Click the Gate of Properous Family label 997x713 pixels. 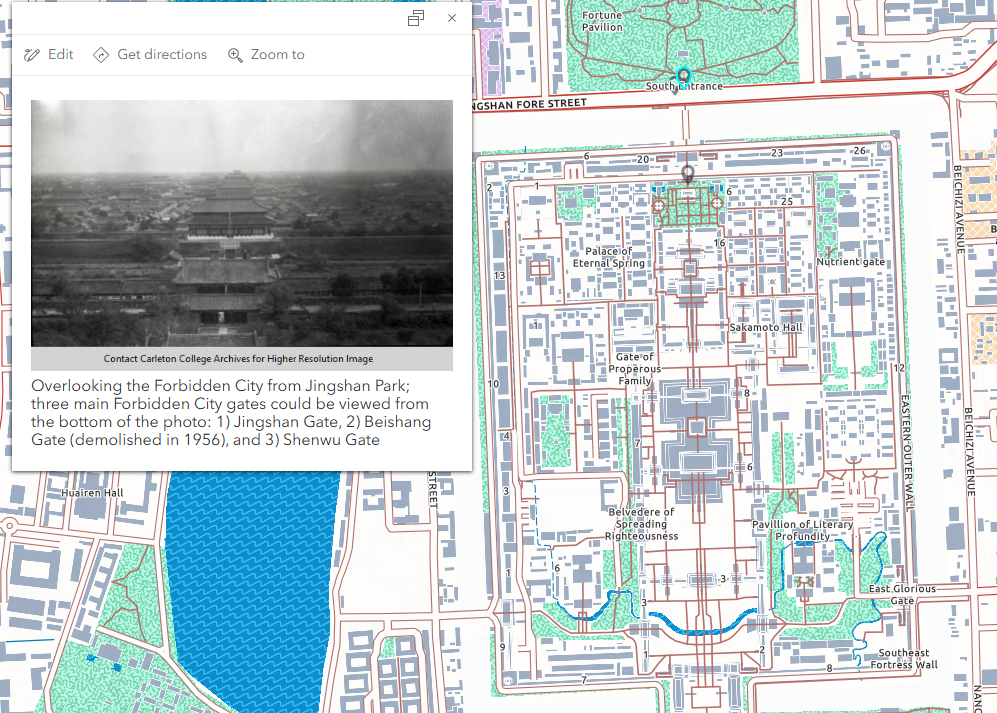coord(635,369)
